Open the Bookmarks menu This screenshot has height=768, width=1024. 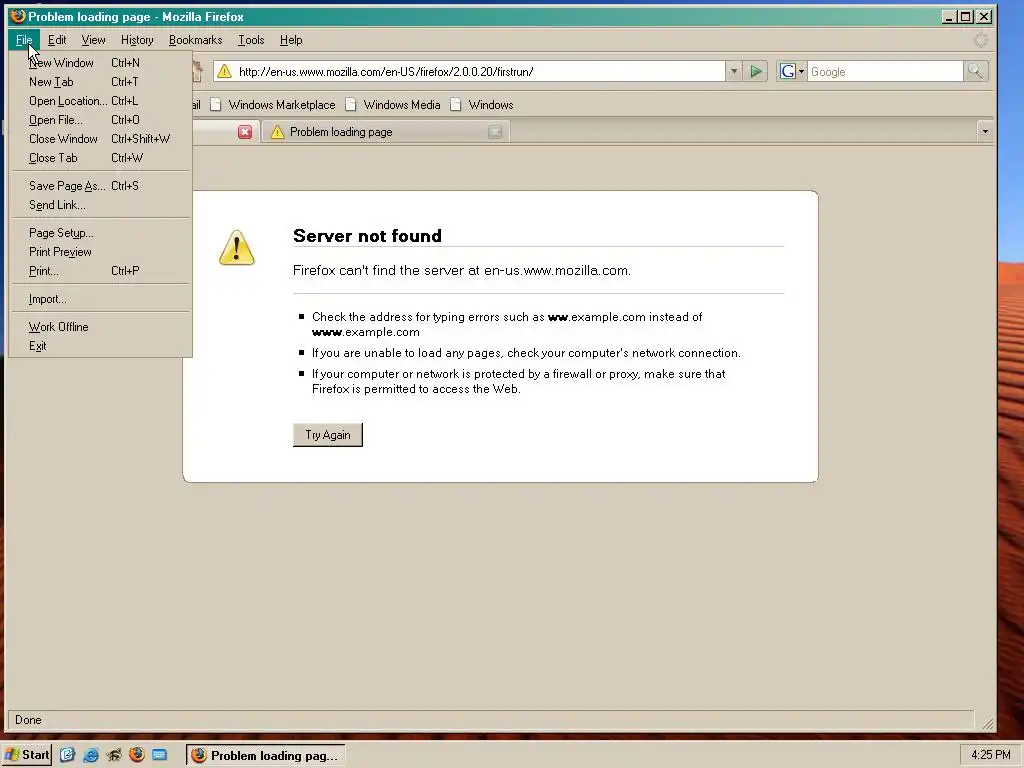195,40
